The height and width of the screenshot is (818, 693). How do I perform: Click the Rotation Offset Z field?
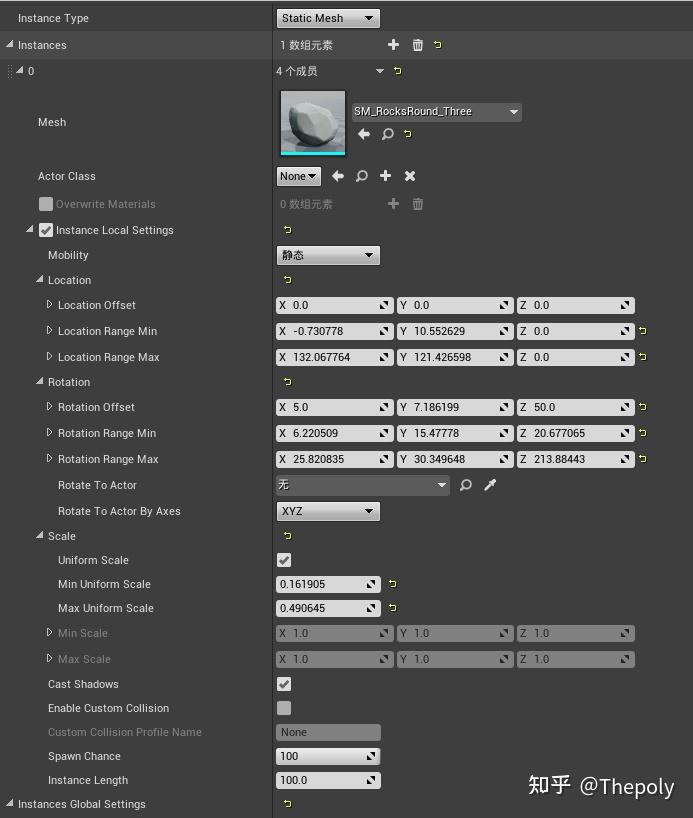(576, 407)
